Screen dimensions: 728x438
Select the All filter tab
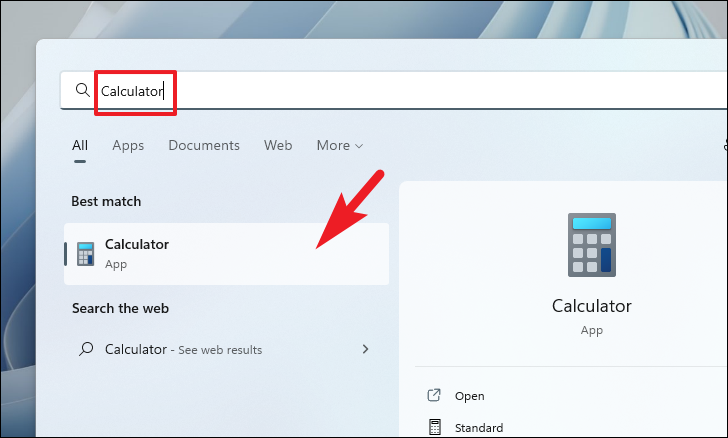click(80, 145)
